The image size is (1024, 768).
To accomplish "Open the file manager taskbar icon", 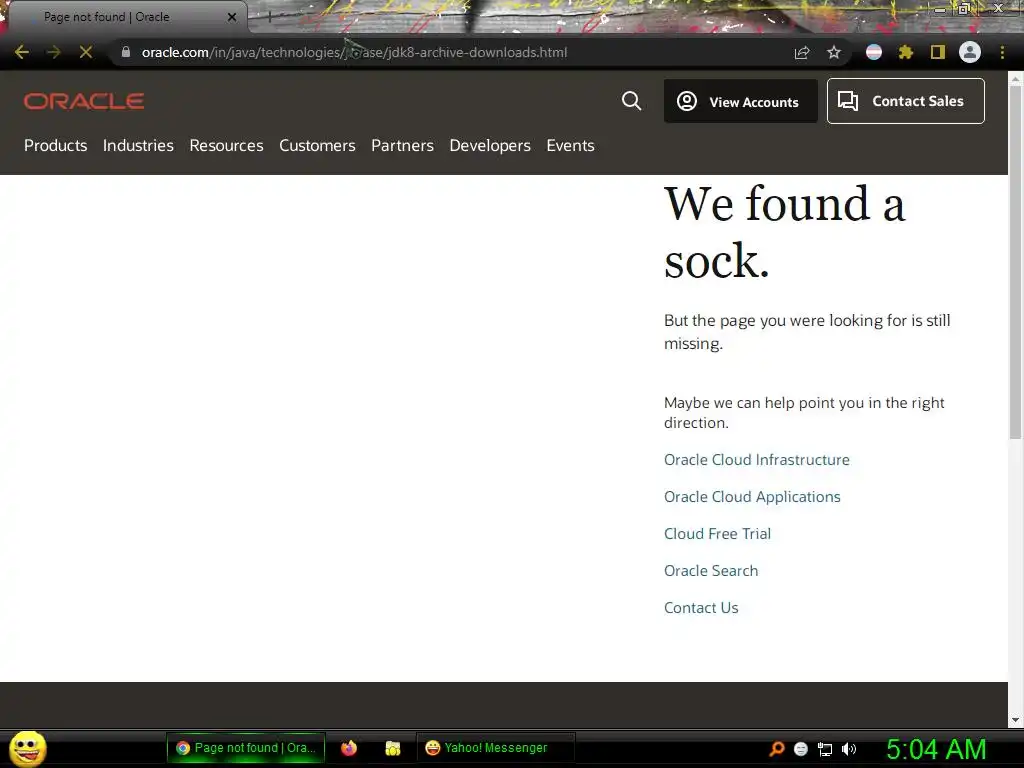I will [392, 748].
